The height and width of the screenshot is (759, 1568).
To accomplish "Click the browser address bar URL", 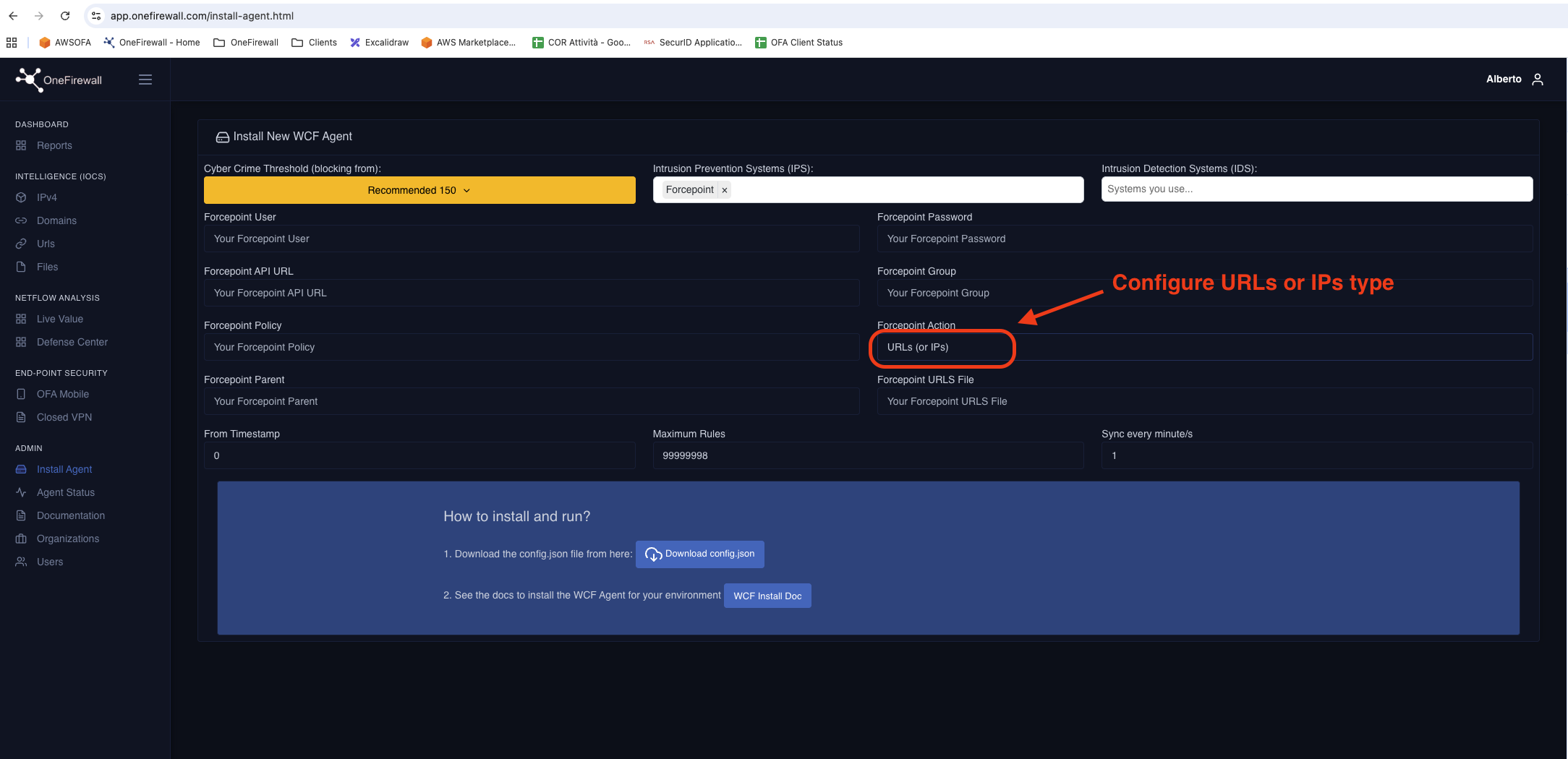I will [202, 16].
